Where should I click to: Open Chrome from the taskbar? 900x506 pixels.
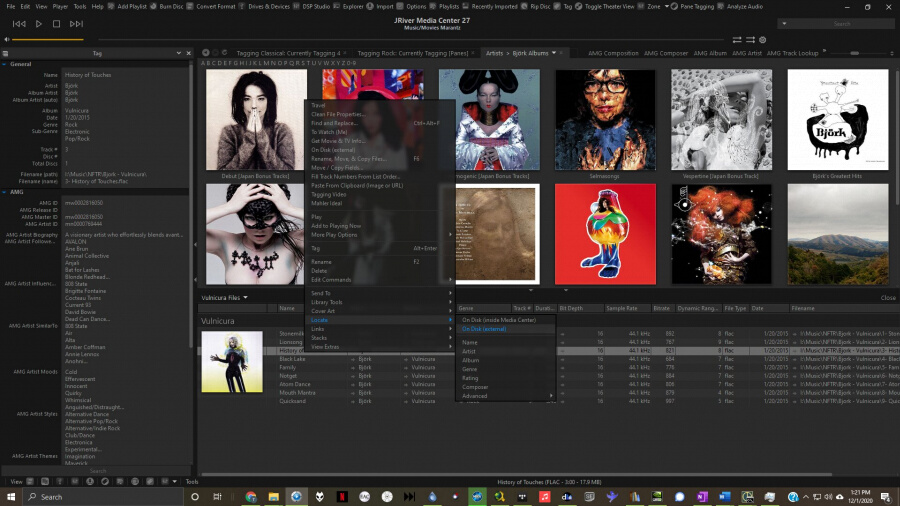[x=251, y=497]
